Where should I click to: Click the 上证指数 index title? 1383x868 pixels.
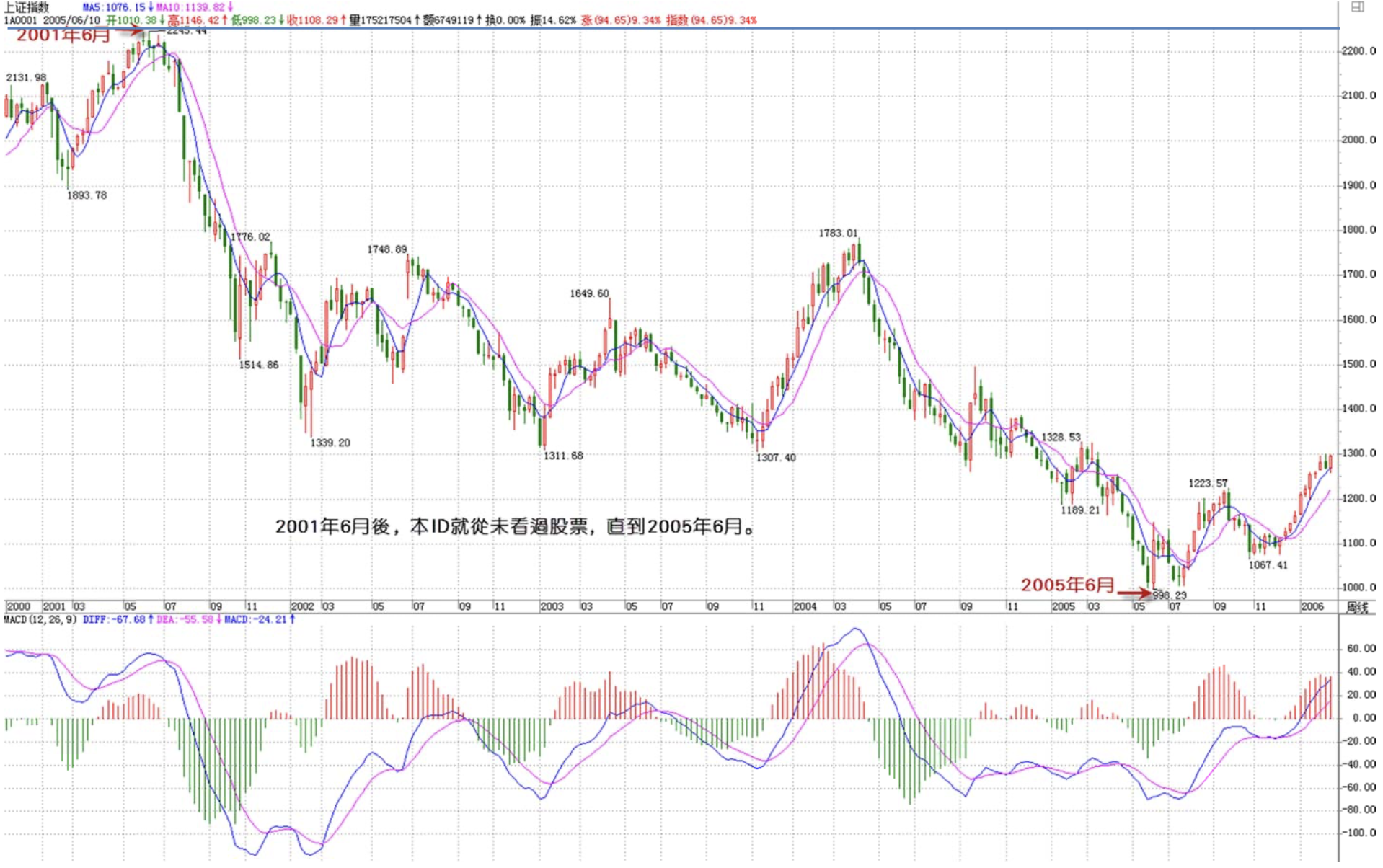(x=27, y=7)
